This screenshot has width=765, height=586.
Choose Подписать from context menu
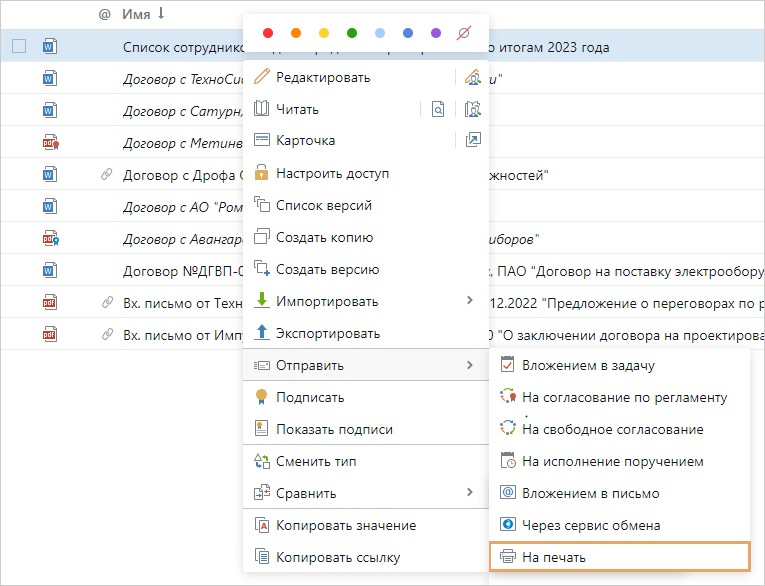pos(310,397)
